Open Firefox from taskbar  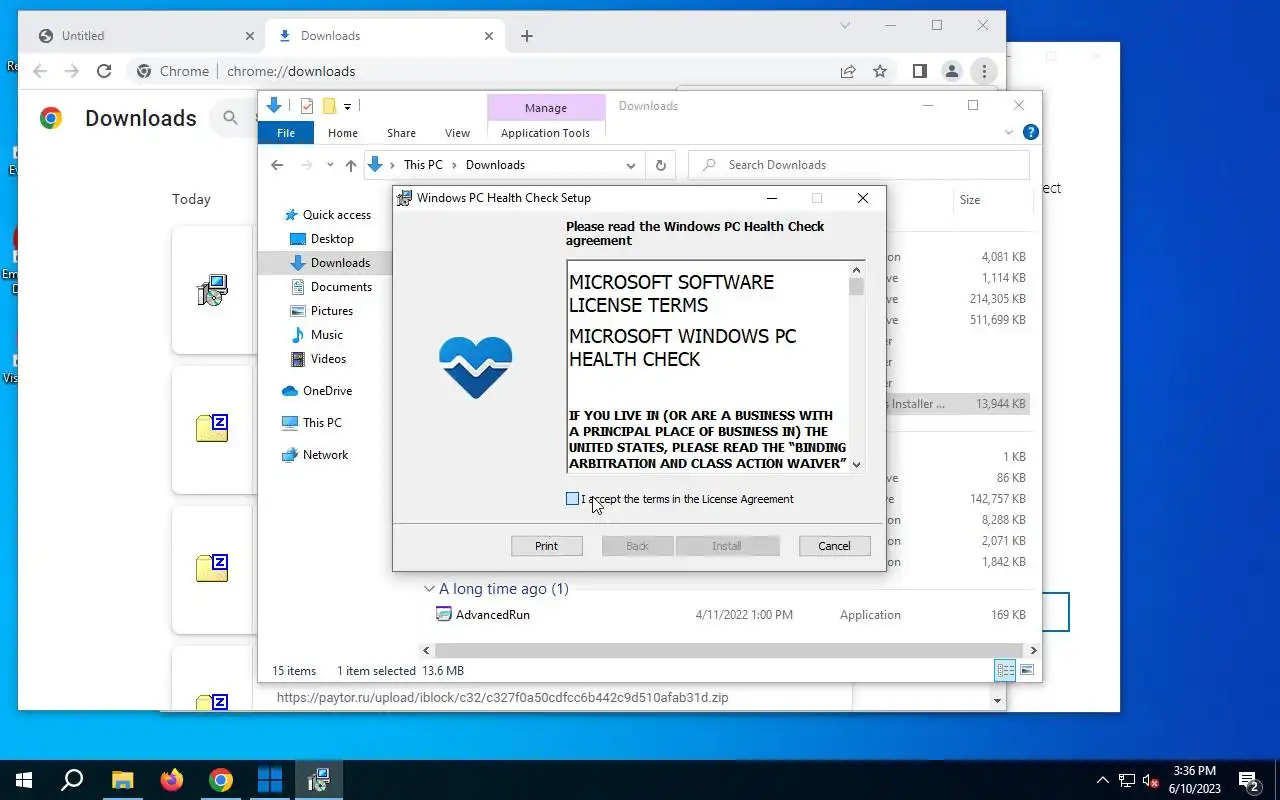pos(172,780)
